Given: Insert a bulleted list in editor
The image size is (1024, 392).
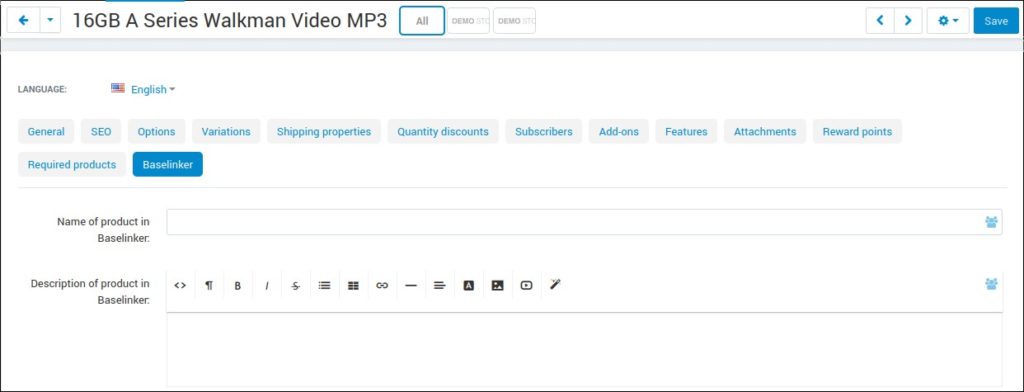Looking at the screenshot, I should pos(324,286).
